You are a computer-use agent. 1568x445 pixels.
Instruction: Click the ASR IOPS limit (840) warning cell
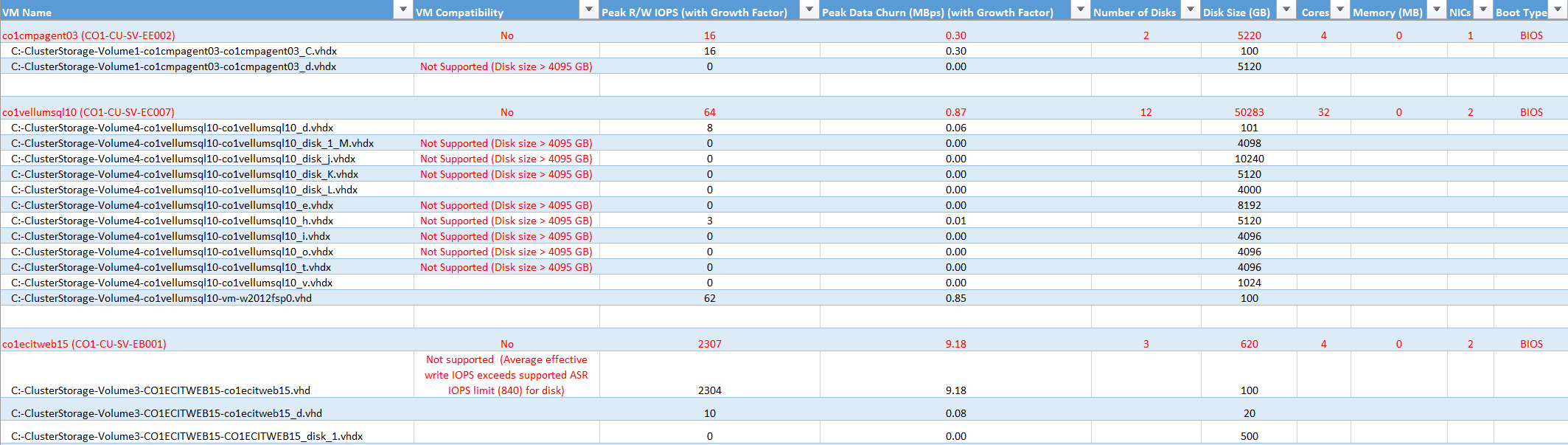pos(506,375)
